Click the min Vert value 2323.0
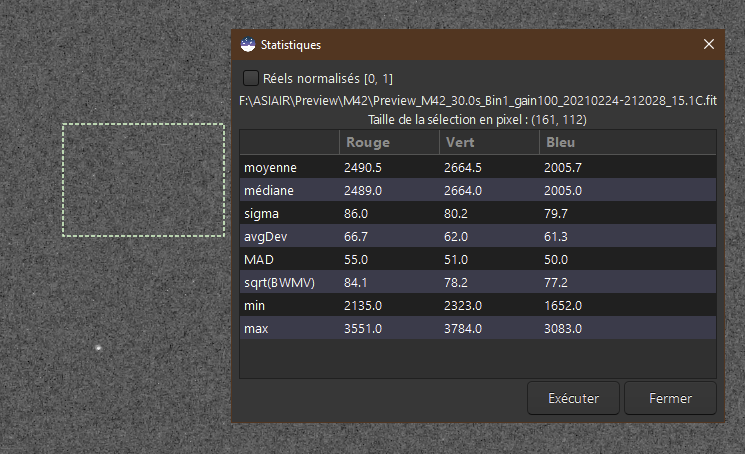The height and width of the screenshot is (454, 745). pos(463,306)
